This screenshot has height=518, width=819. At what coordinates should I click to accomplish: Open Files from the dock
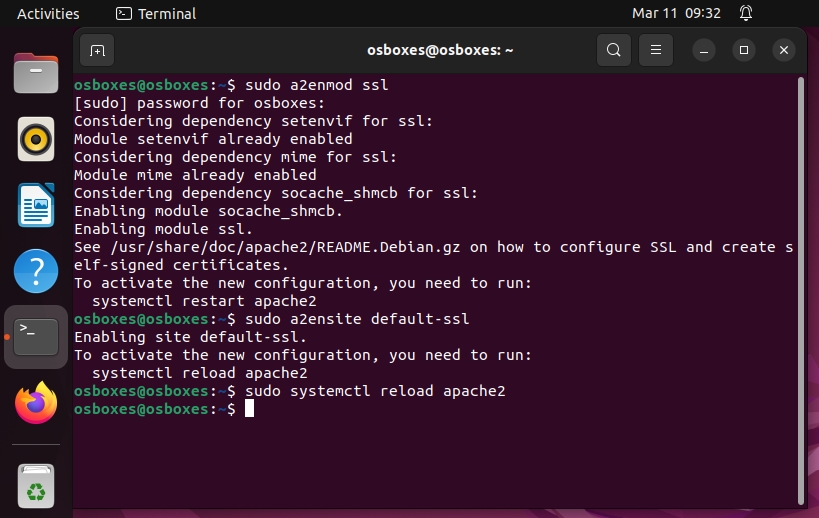point(36,73)
